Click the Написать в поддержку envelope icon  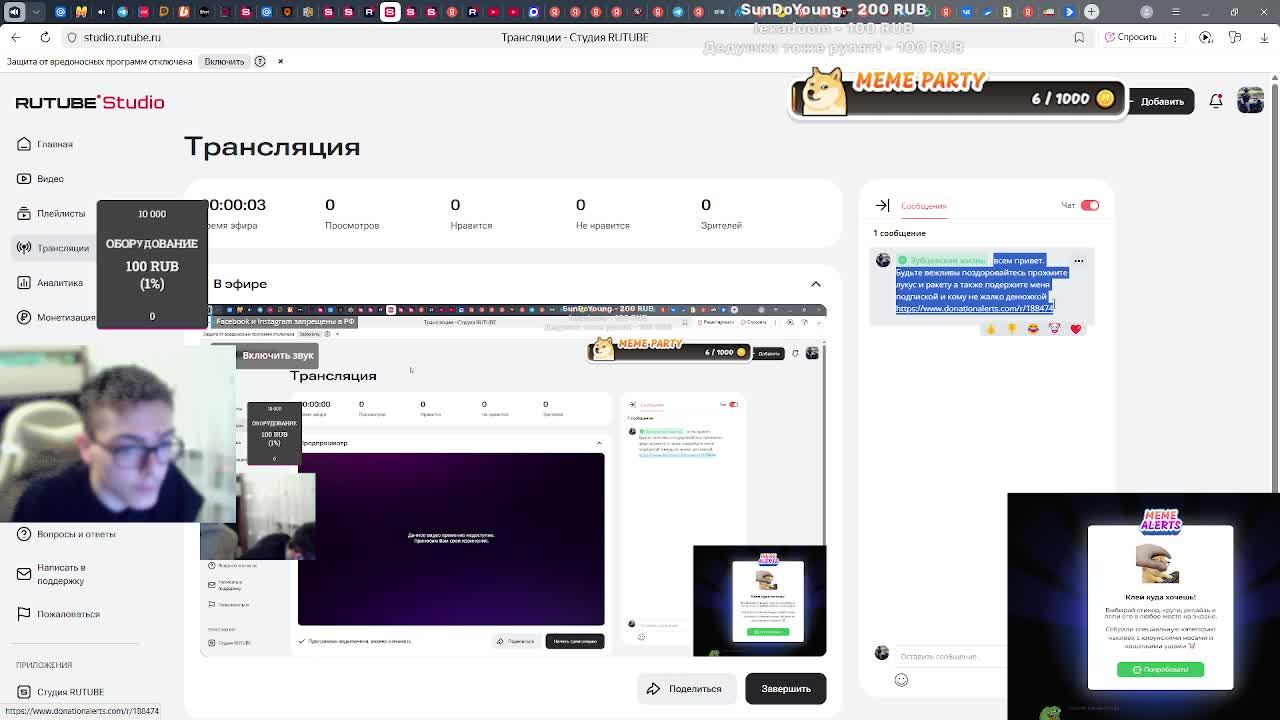pos(24,574)
